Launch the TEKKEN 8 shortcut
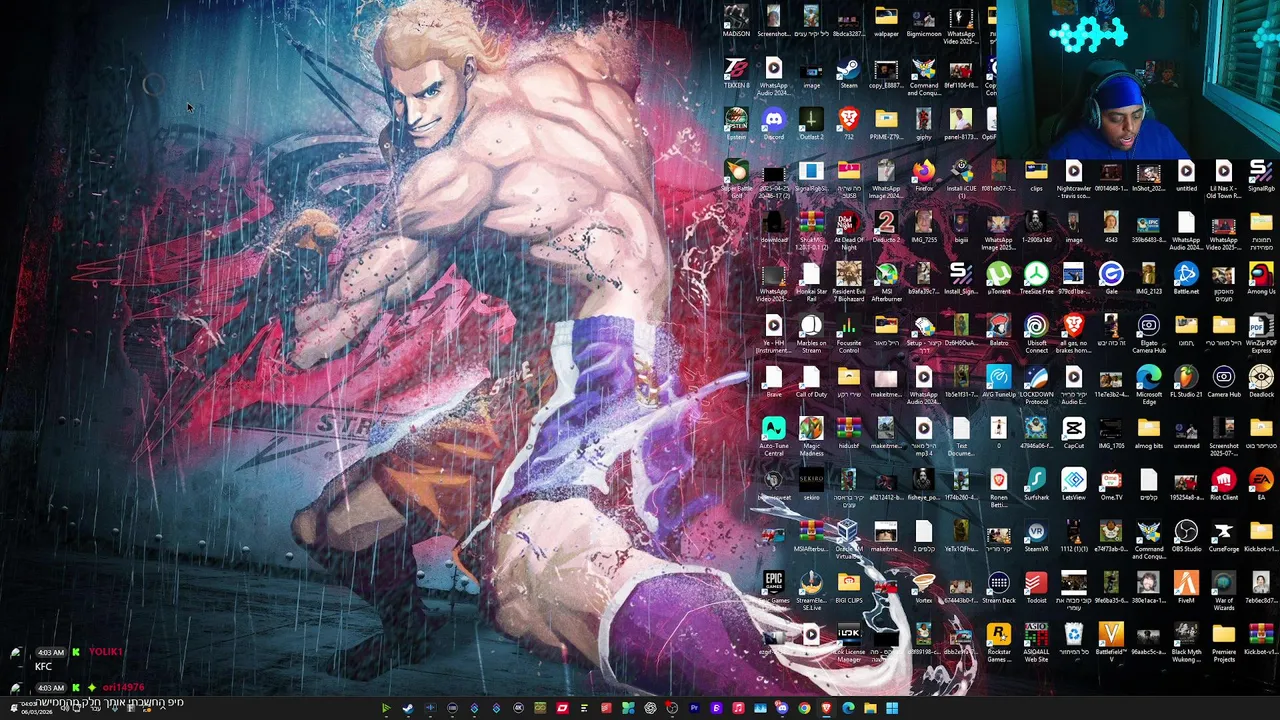Image resolution: width=1280 pixels, height=720 pixels. coord(736,74)
